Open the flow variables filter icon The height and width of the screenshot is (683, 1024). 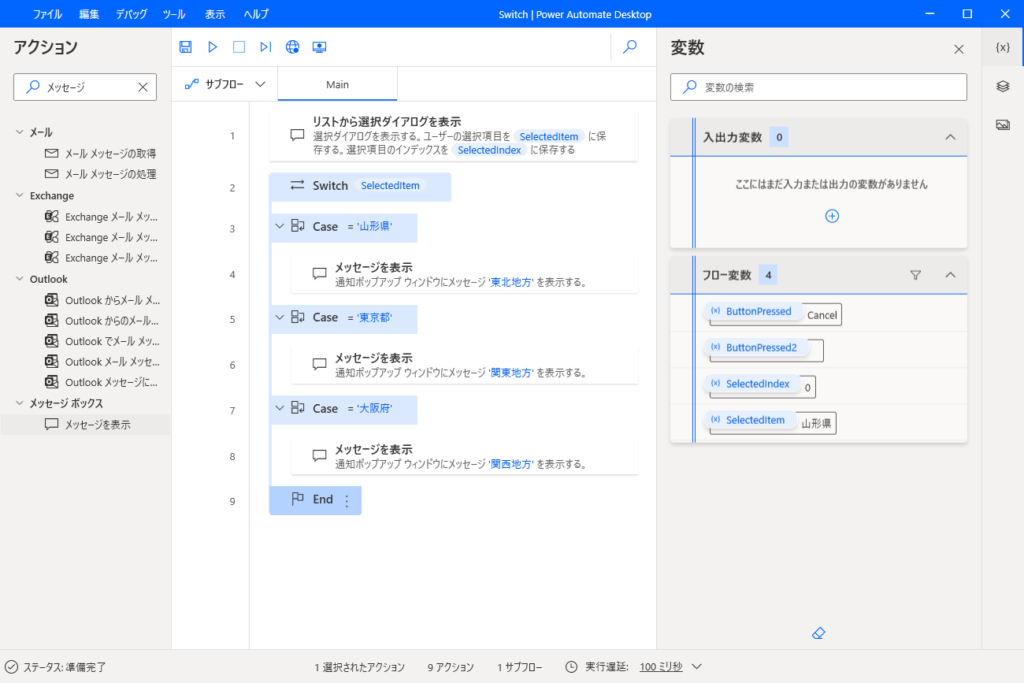pos(916,276)
